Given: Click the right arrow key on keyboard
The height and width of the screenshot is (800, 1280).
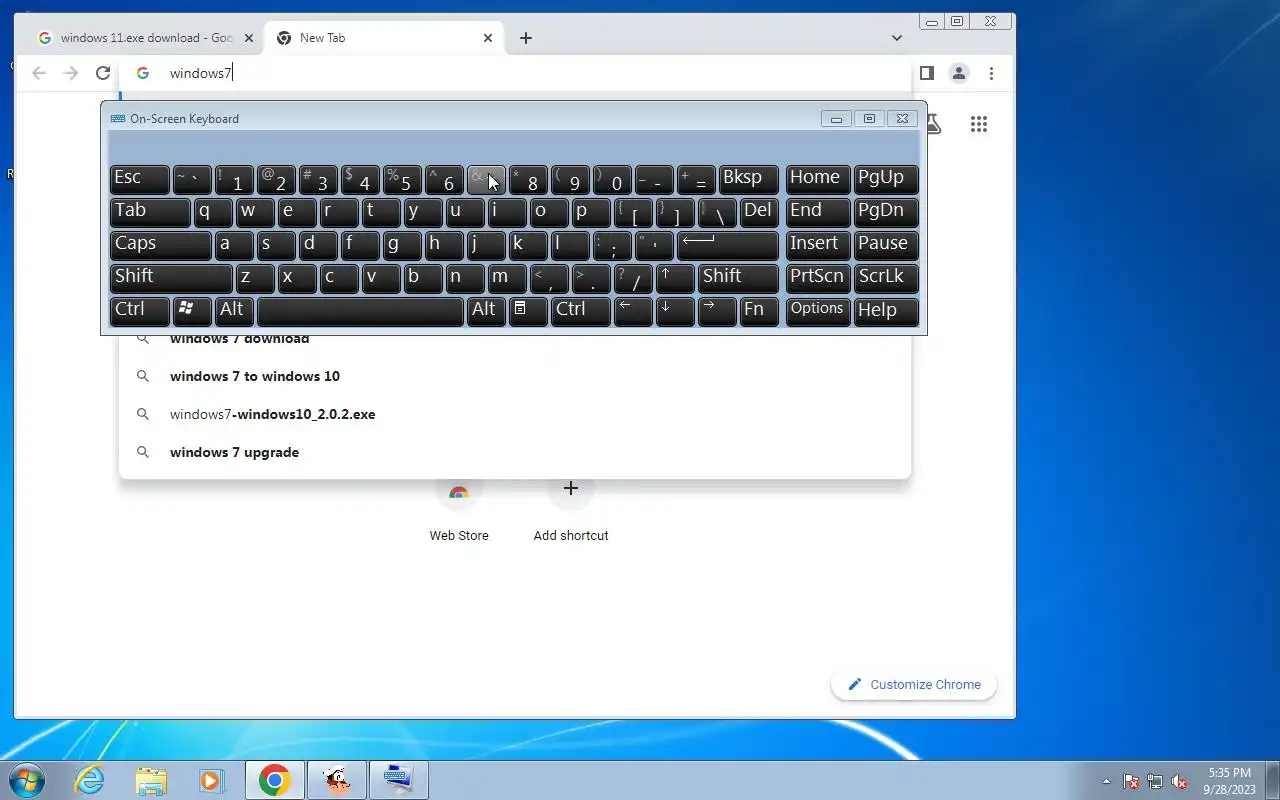Looking at the screenshot, I should coord(717,312).
